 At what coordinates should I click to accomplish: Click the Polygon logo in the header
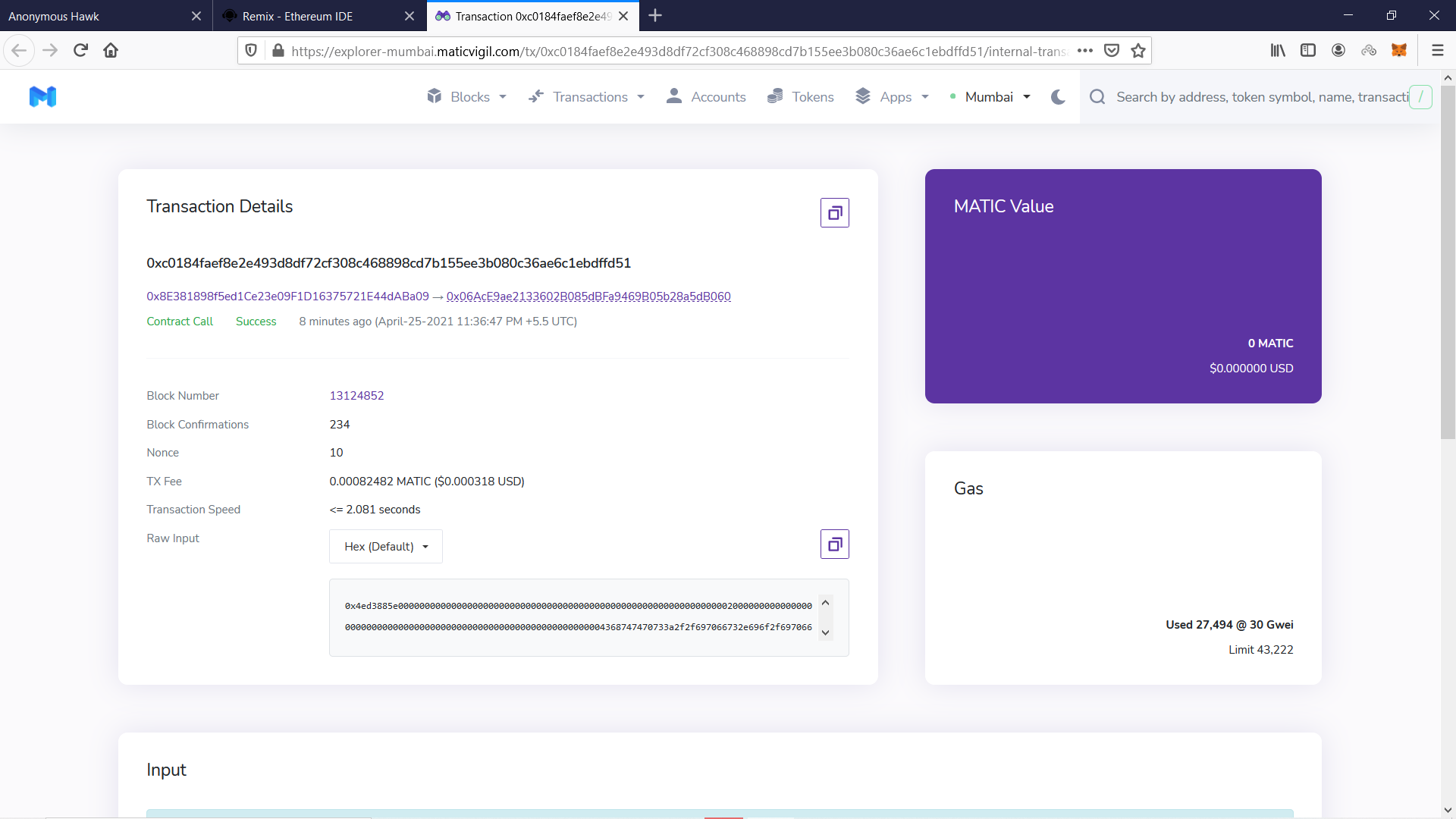pyautogui.click(x=42, y=96)
